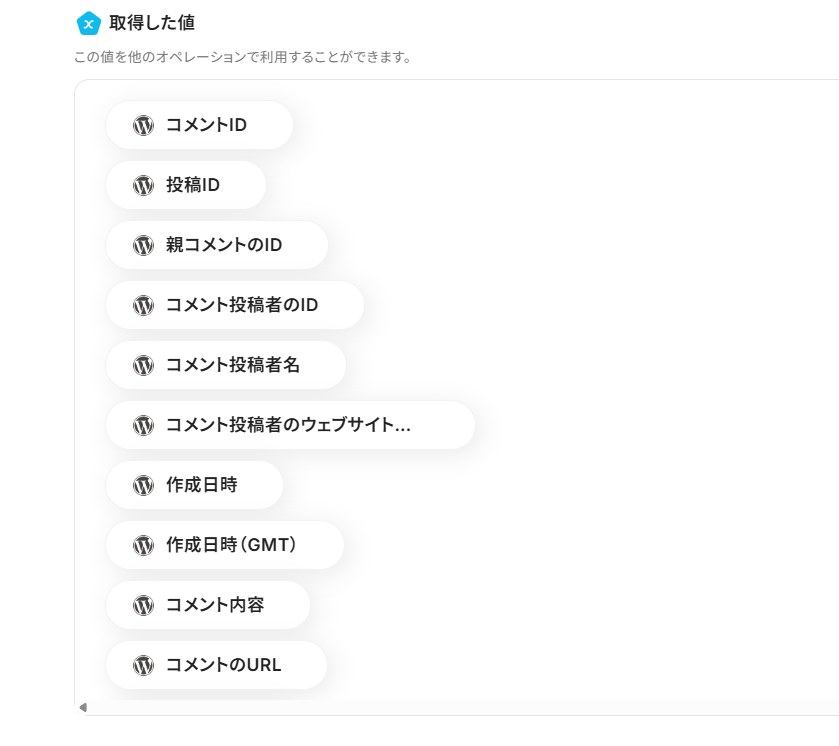This screenshot has width=839, height=746.
Task: Select the コメントのURL value chip
Action: pyautogui.click(x=218, y=665)
